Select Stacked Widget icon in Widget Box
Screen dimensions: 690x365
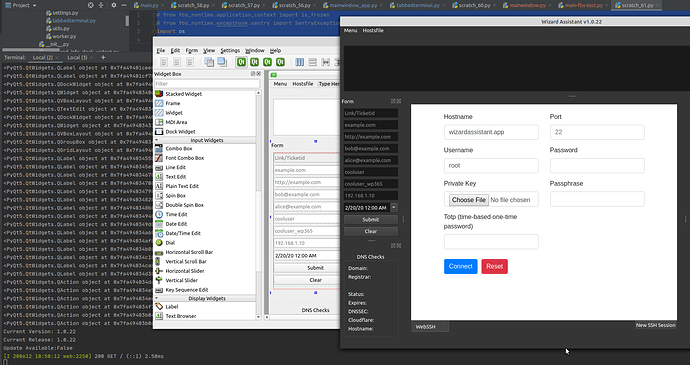coord(159,94)
